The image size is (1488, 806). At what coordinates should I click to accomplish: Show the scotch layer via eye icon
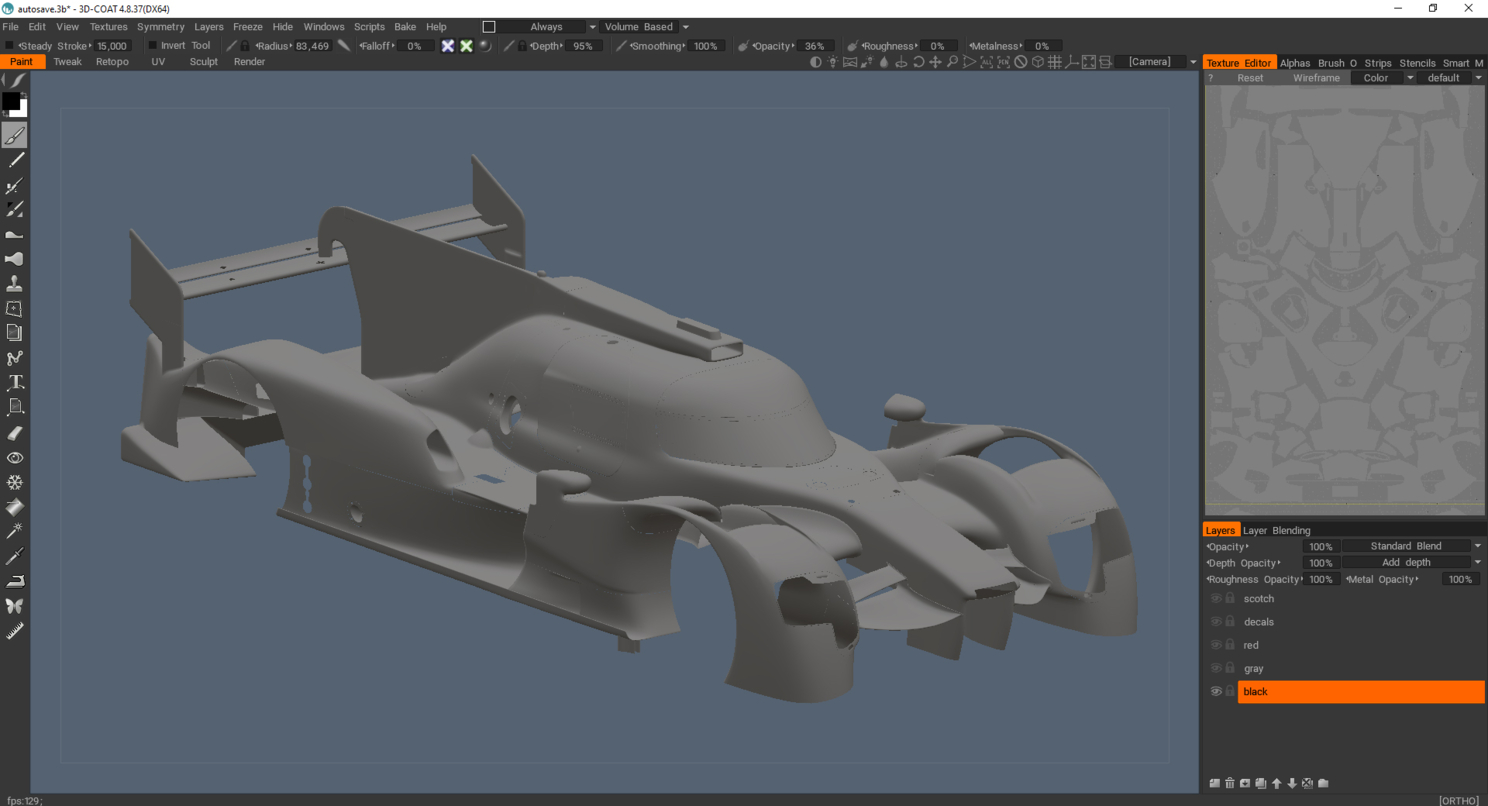click(x=1216, y=599)
